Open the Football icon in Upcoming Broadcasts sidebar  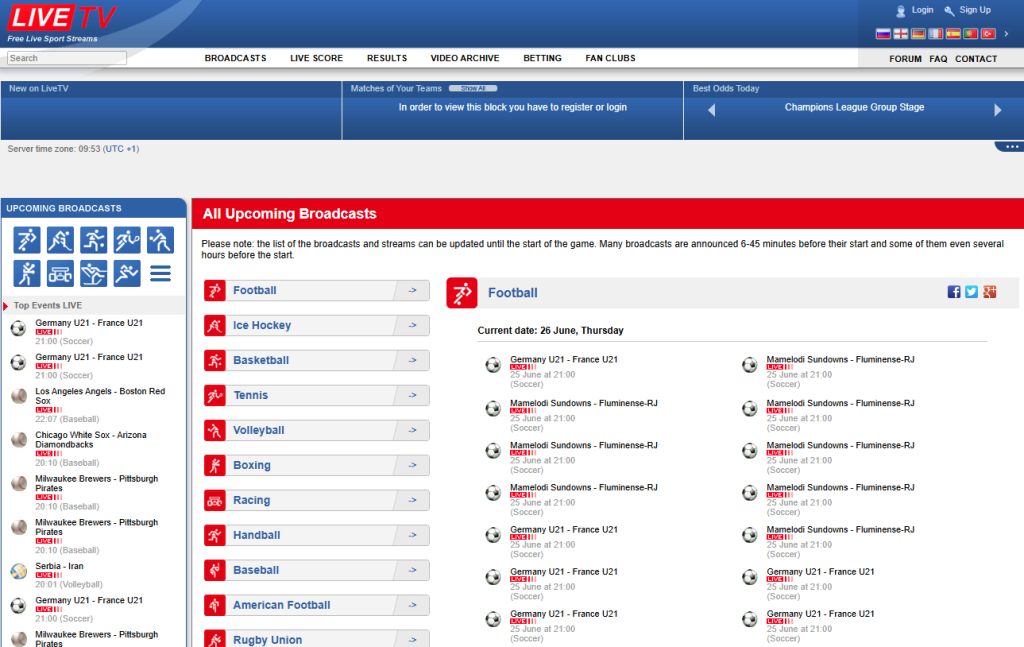[x=27, y=240]
